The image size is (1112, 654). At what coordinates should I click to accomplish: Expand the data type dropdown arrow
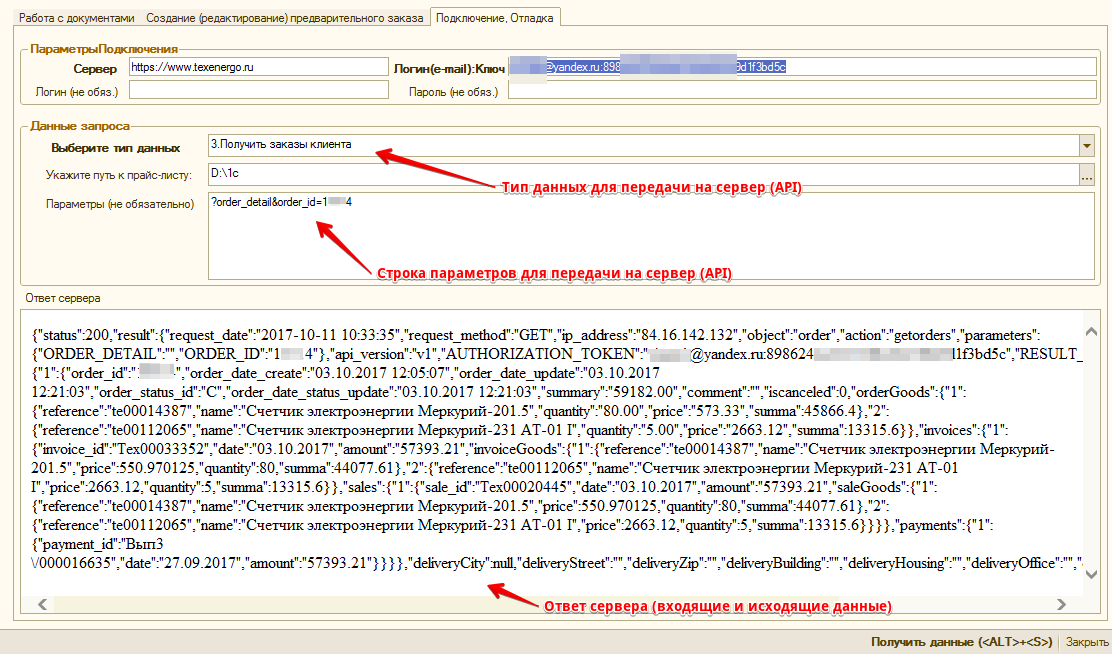(1087, 146)
